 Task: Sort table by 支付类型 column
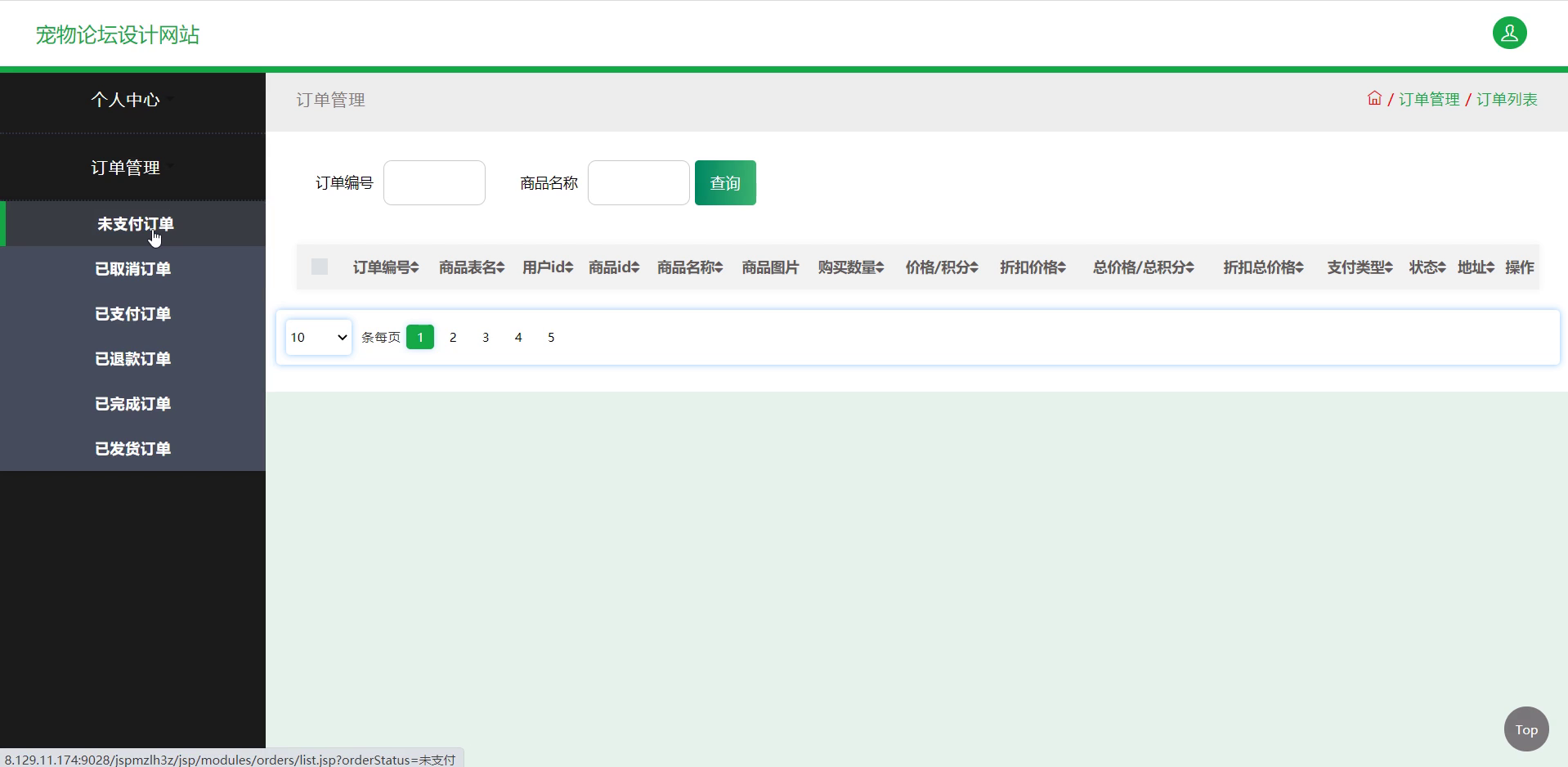1360,267
